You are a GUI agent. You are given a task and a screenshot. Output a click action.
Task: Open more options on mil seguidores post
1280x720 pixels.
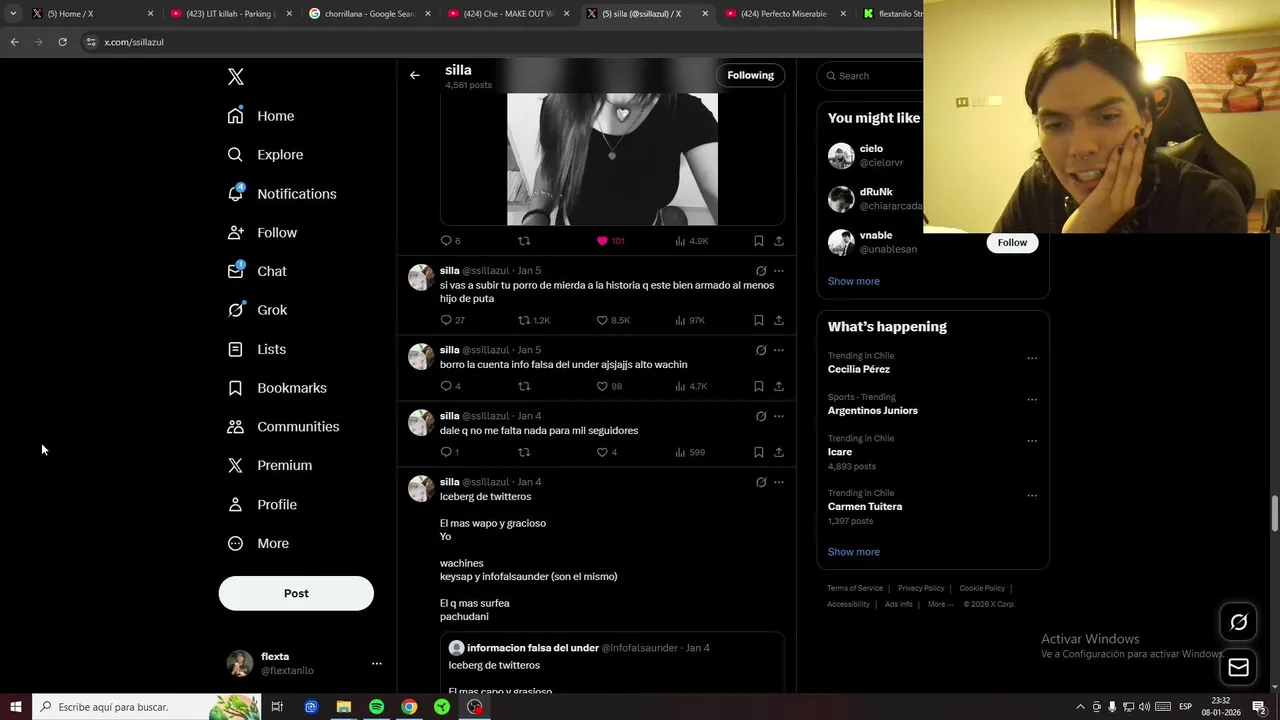click(779, 416)
